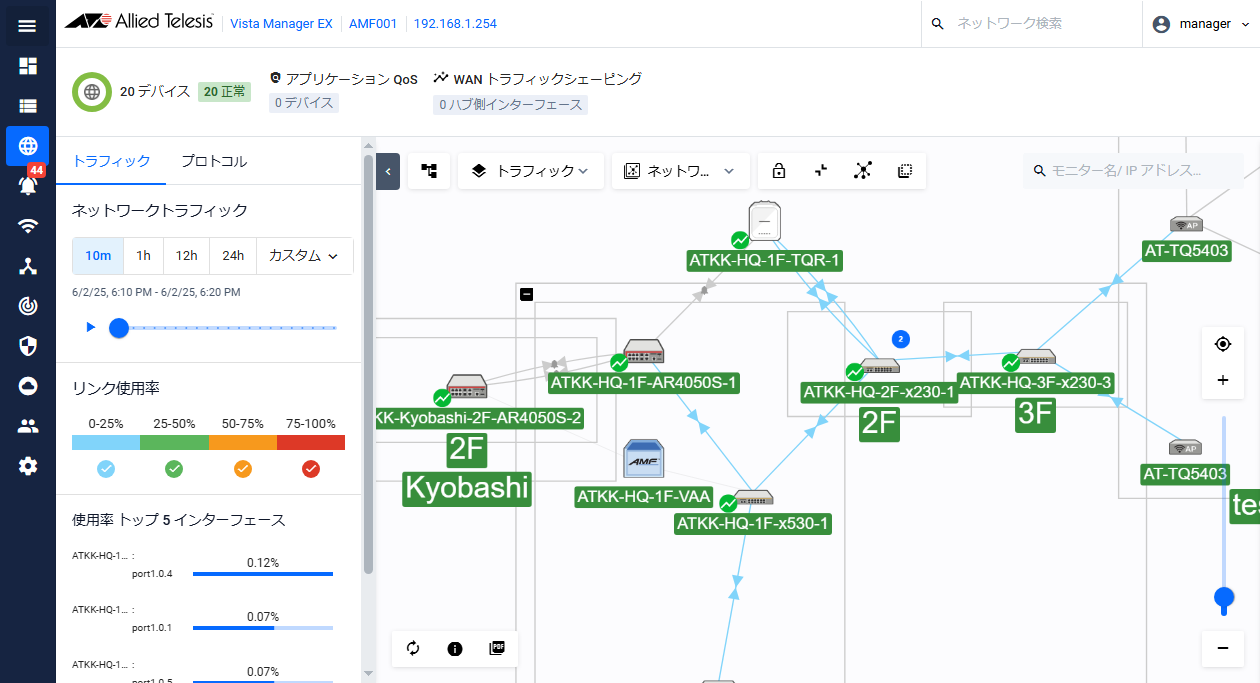Zoom in the map with the plus button
Image resolution: width=1260 pixels, height=683 pixels.
pyautogui.click(x=1222, y=381)
